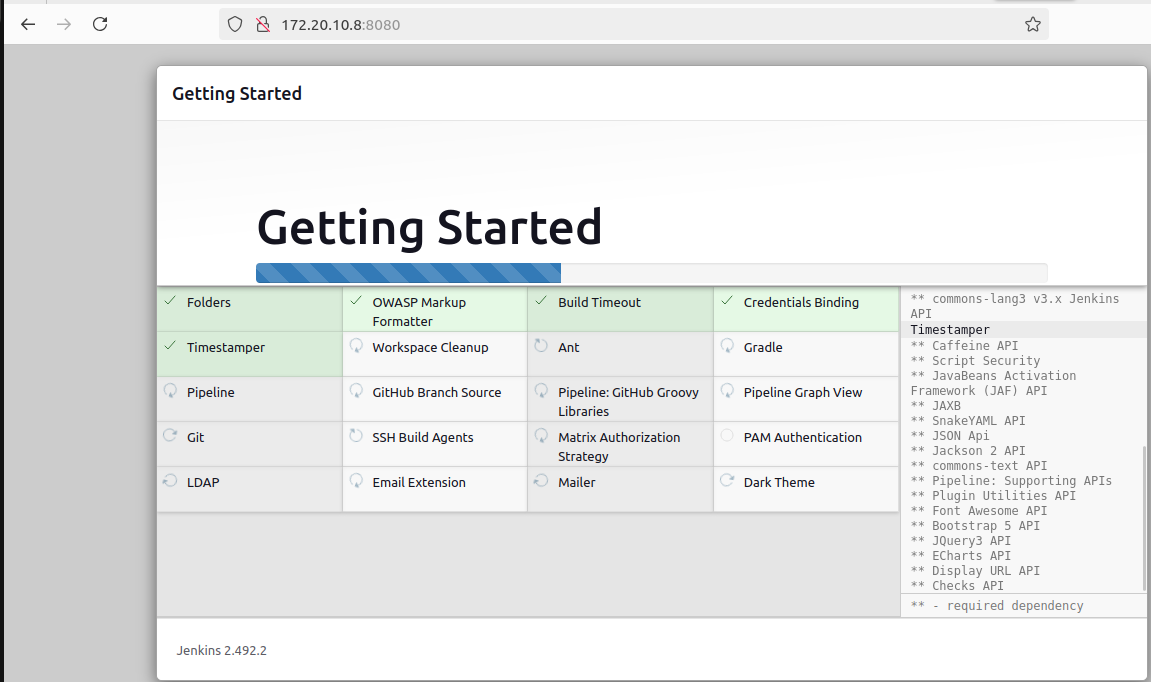Click the insecure connection padlock icon
The image size is (1151, 682).
click(262, 24)
